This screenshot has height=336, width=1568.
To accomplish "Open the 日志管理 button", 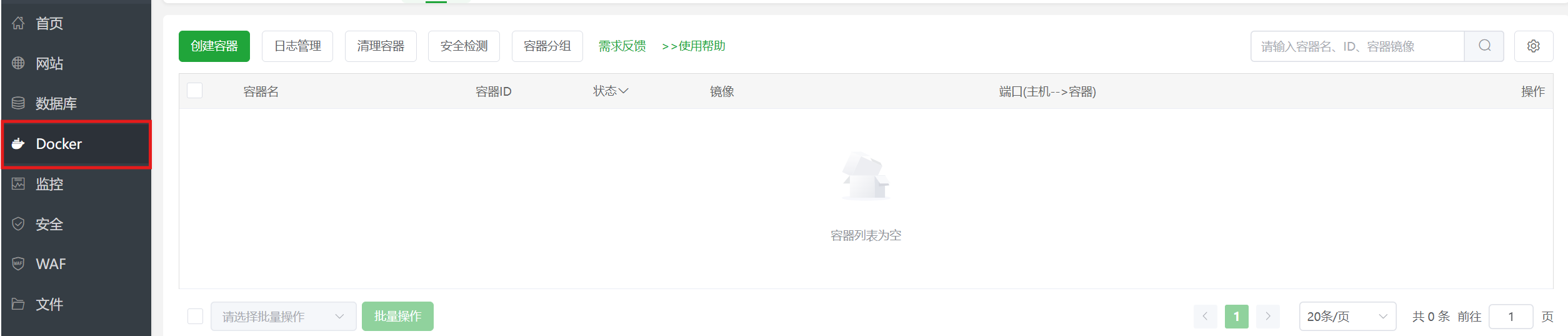I will [297, 46].
